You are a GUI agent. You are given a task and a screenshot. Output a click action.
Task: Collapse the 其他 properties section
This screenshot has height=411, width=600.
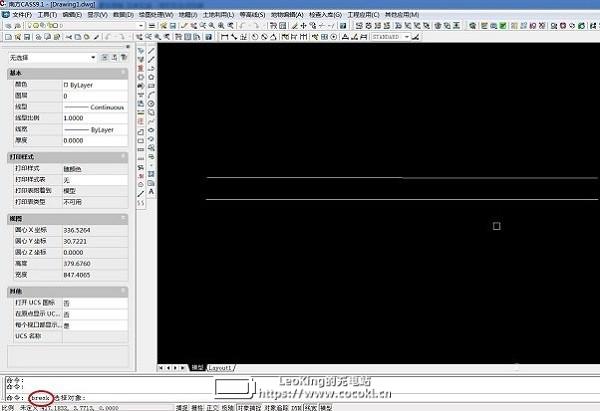(123, 291)
